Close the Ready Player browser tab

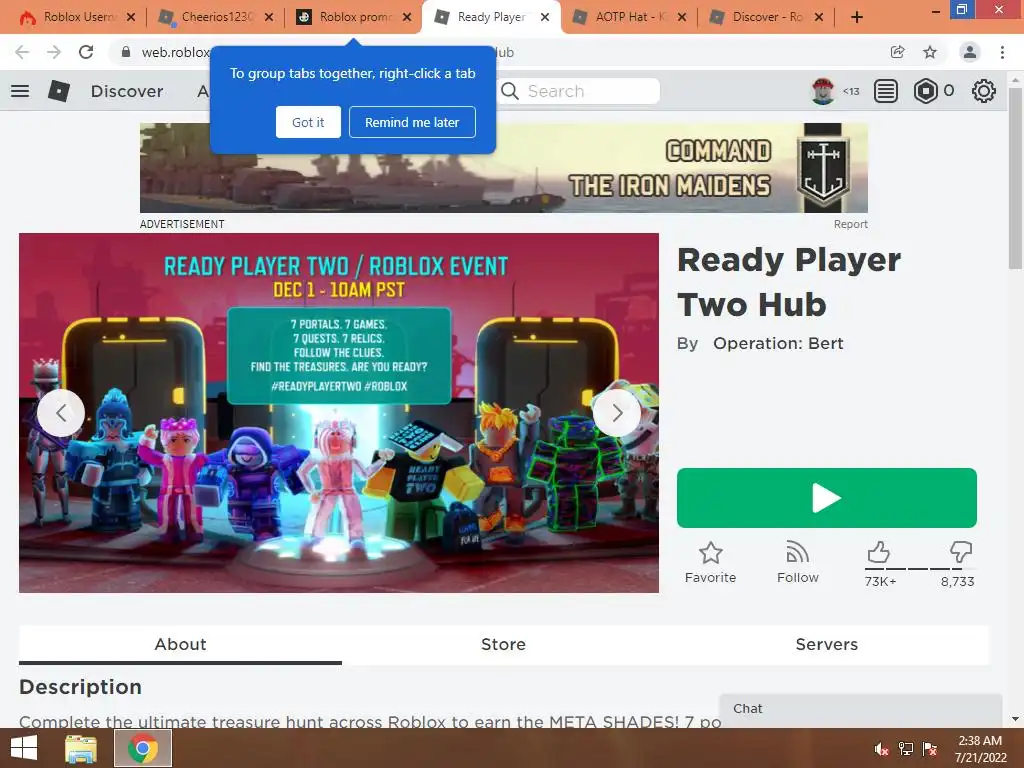coord(545,18)
